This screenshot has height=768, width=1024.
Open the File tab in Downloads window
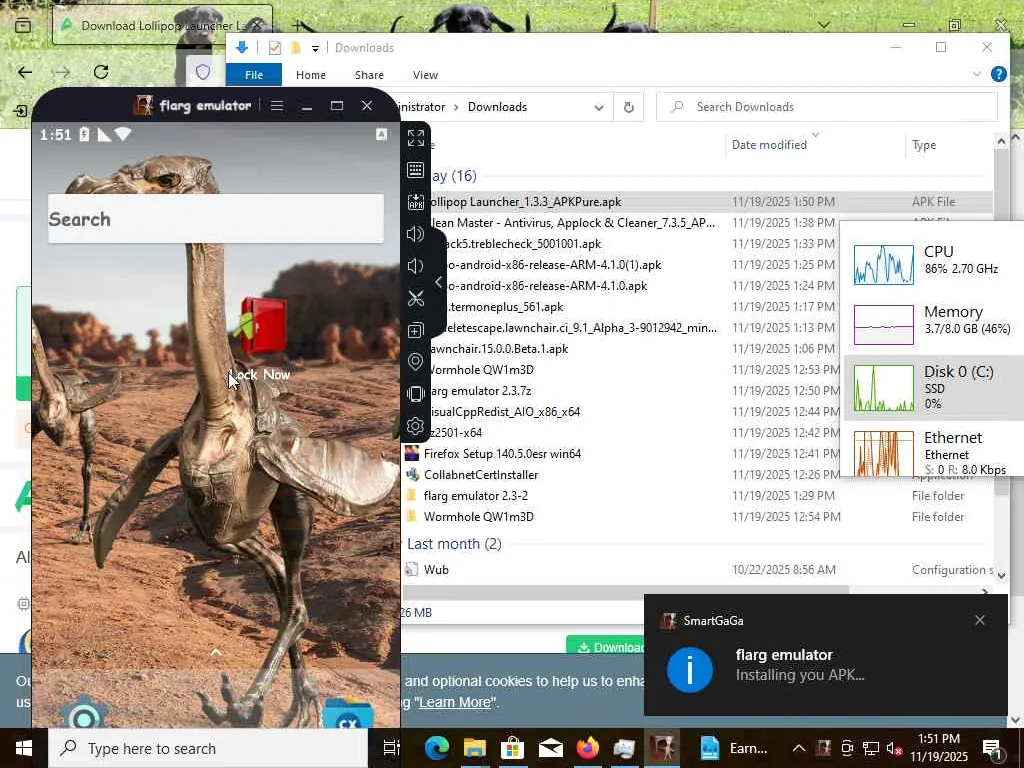coord(253,75)
